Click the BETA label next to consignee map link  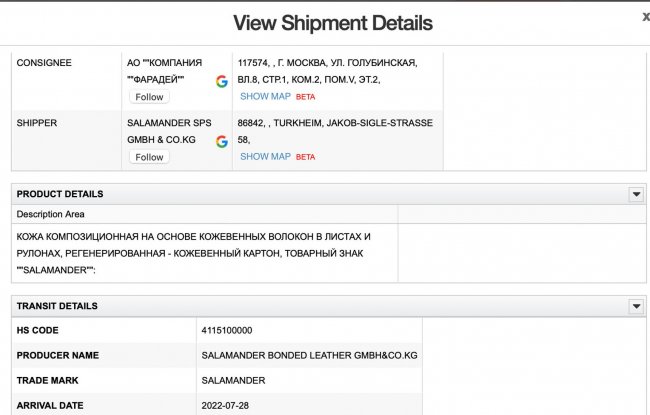point(305,98)
